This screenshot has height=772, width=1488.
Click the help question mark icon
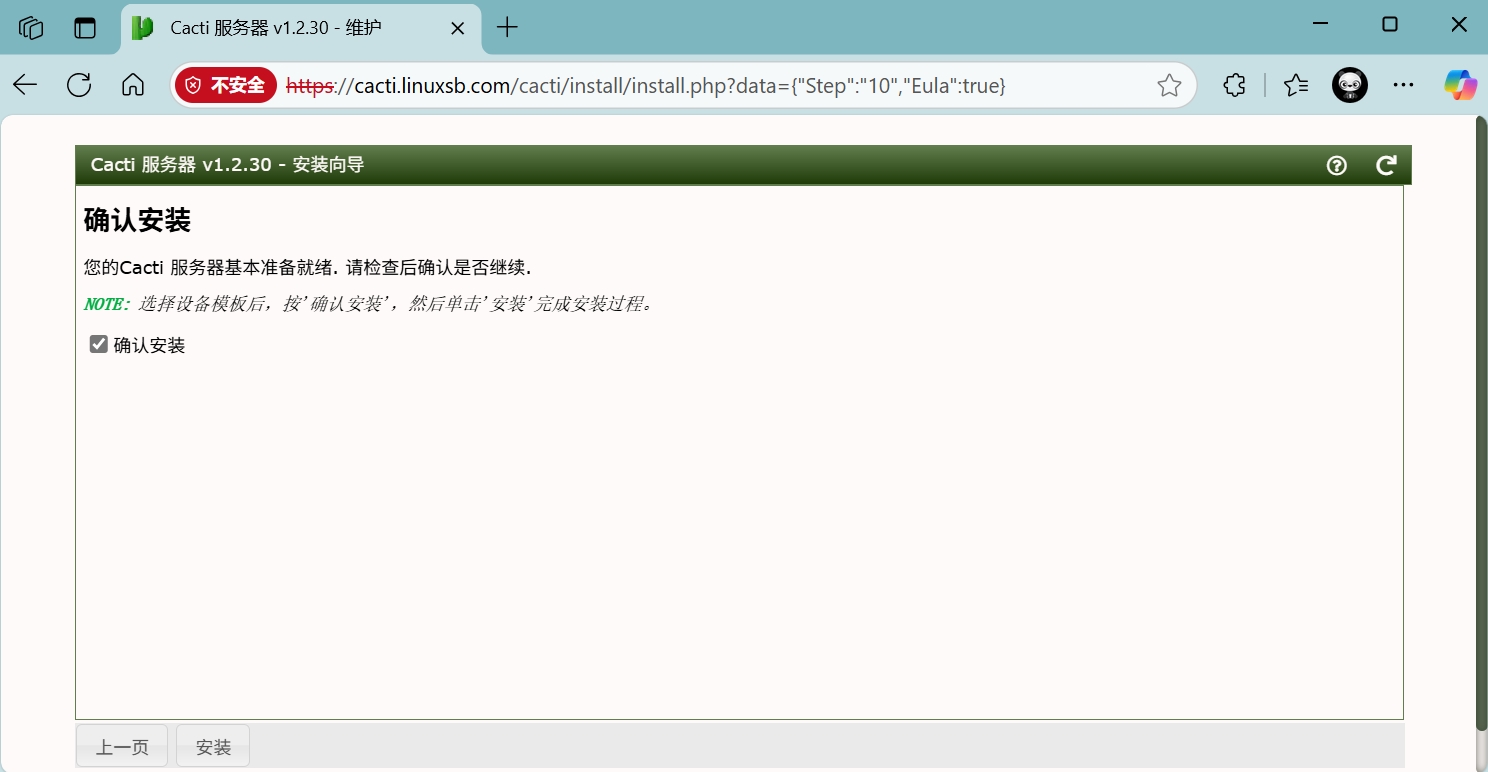[1336, 166]
